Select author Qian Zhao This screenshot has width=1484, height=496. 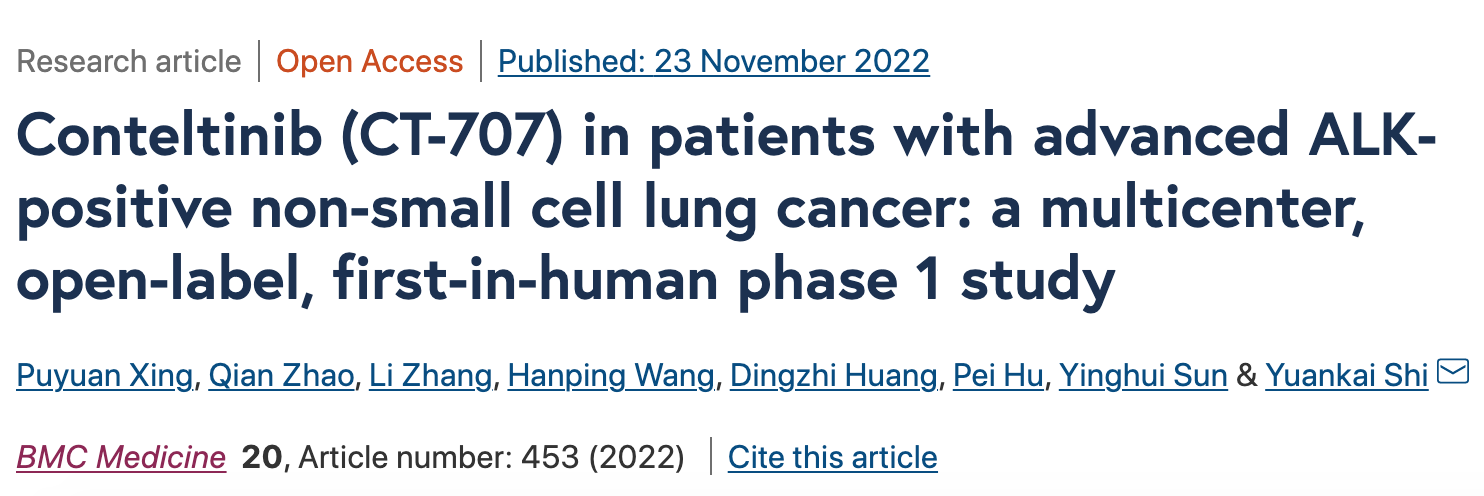(x=281, y=377)
